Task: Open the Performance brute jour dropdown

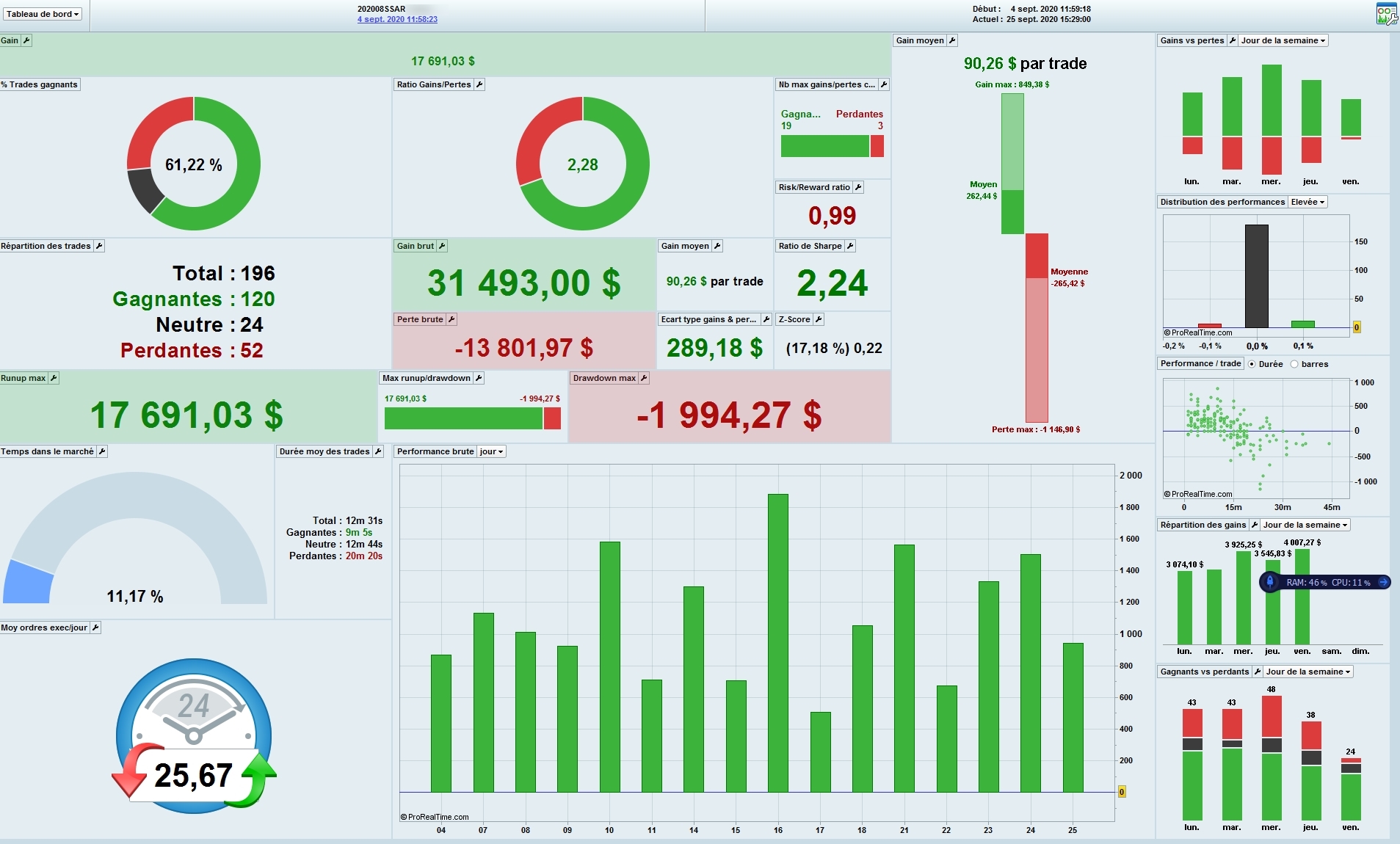Action: pos(492,451)
